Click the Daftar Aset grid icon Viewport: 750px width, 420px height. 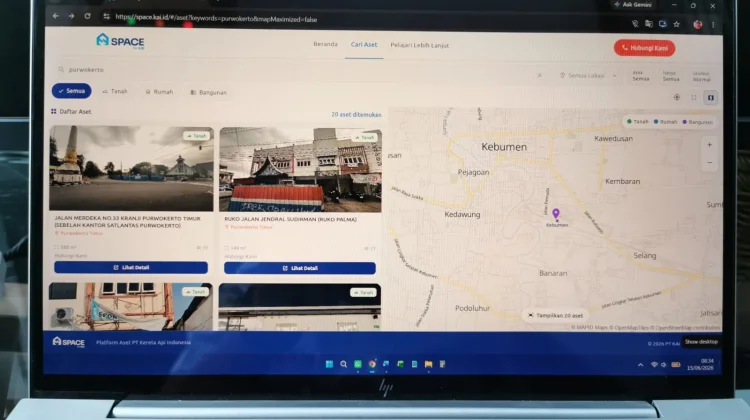(x=54, y=111)
